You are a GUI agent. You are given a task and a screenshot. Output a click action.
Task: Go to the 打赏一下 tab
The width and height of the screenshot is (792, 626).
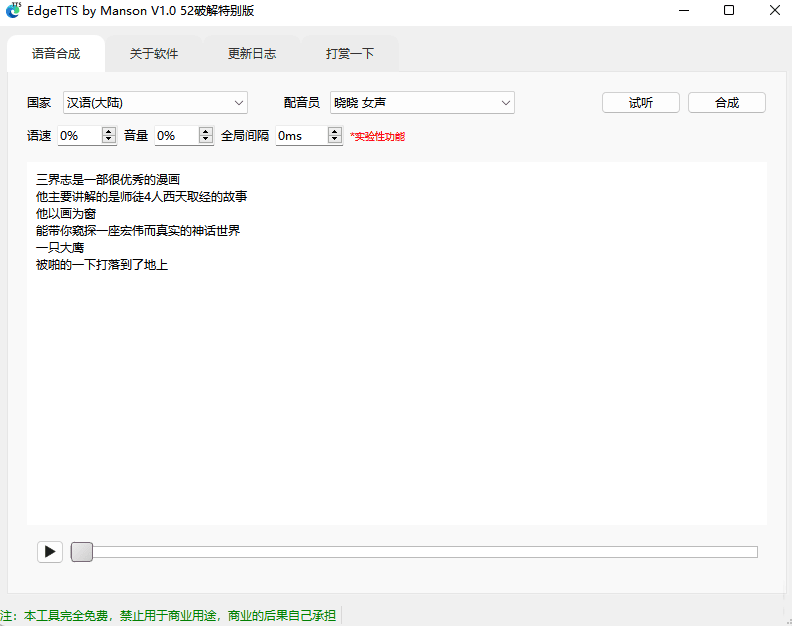point(350,54)
